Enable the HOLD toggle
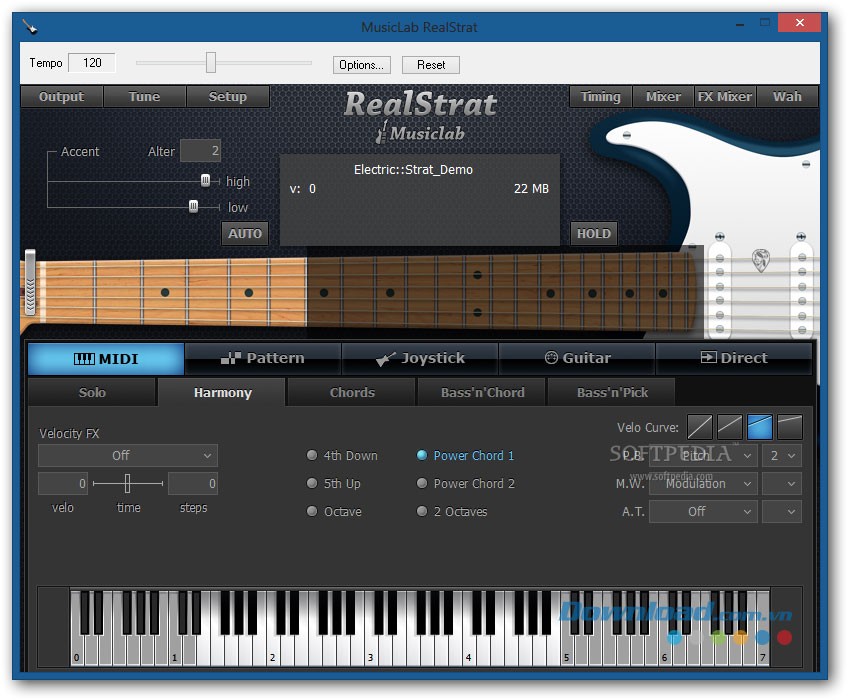The width and height of the screenshot is (848, 700). click(593, 233)
